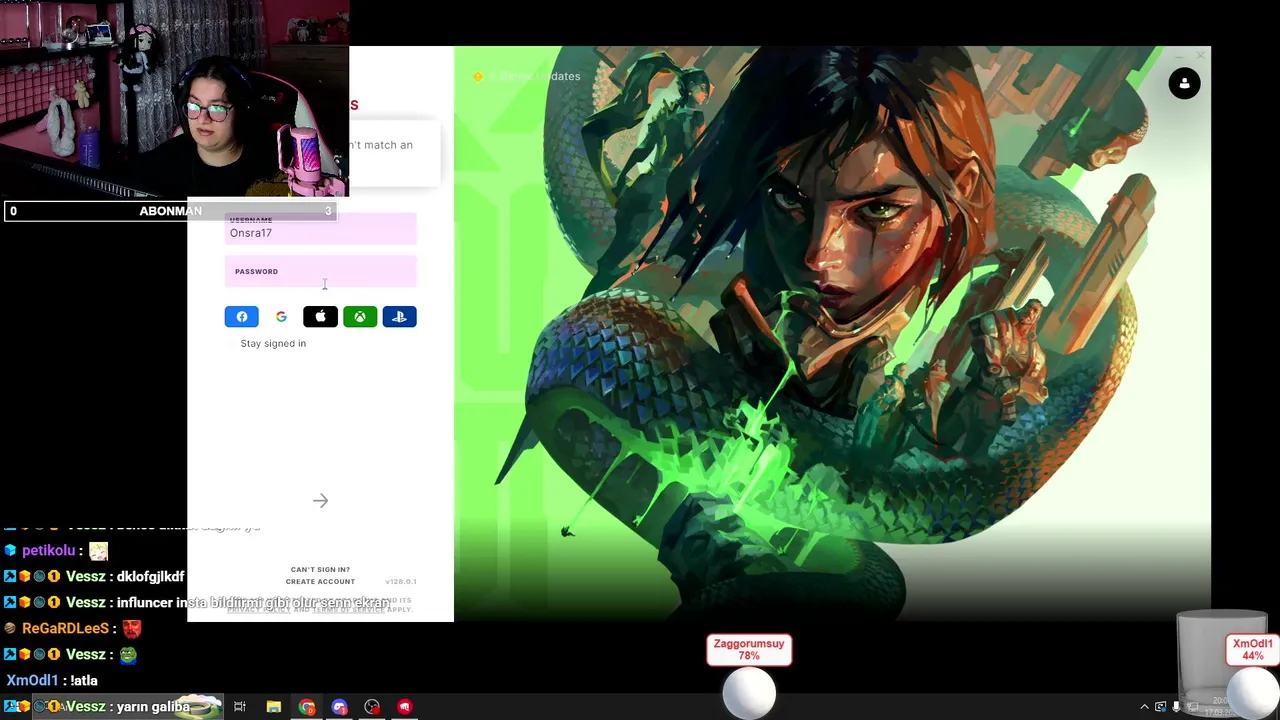Focus the Password input field

(320, 271)
